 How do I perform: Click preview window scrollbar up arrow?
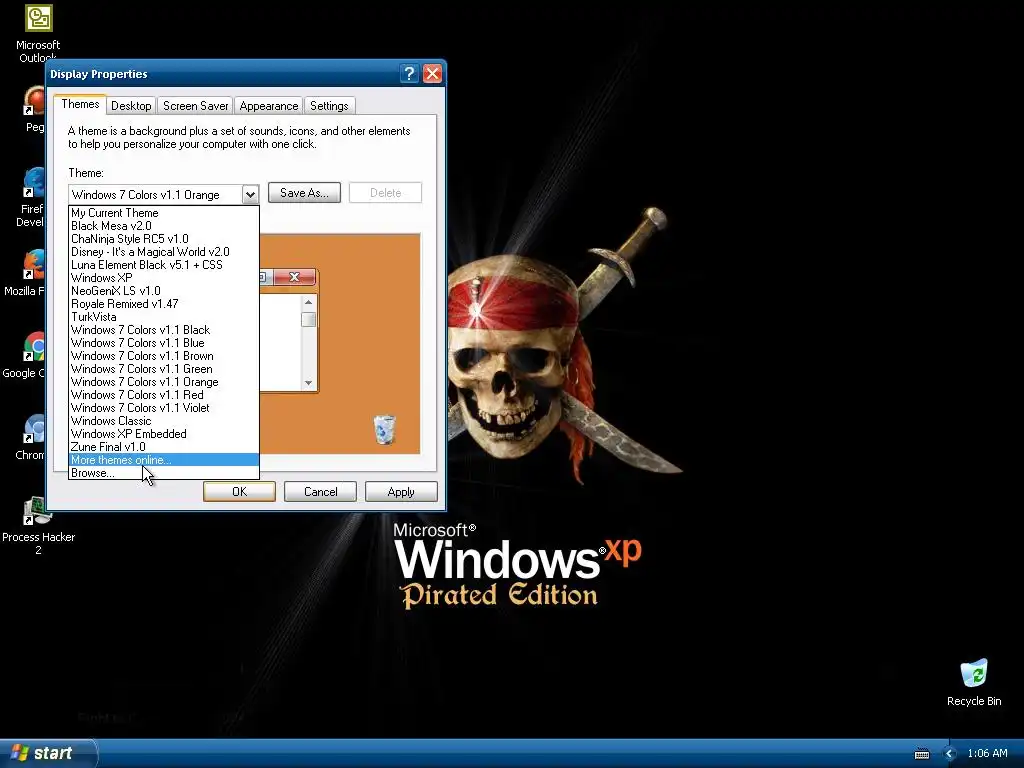pos(308,302)
